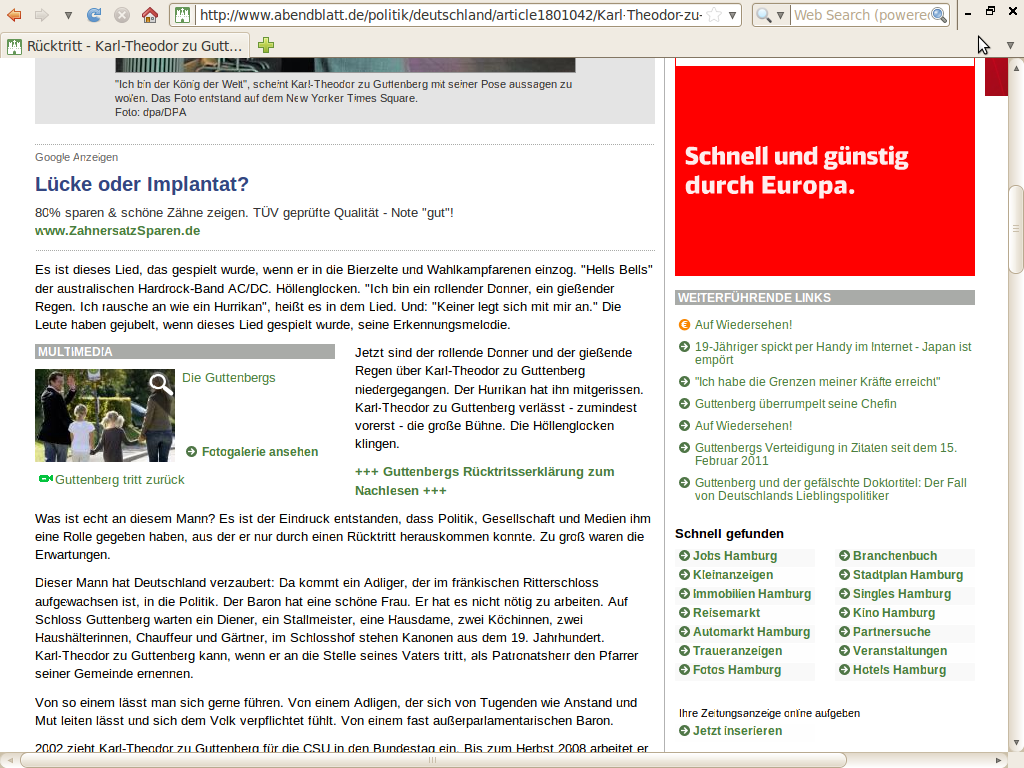Click the vertical scrollbar down arrow

pos(1016,744)
